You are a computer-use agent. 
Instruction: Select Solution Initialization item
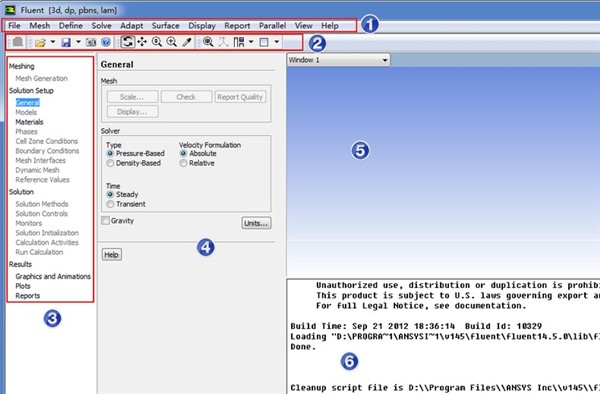point(47,233)
